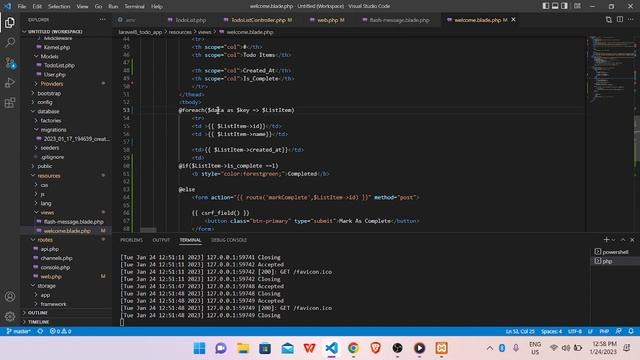Screen dimensions: 640x360
Task: Switch to the Output panel tab
Action: click(x=161, y=240)
